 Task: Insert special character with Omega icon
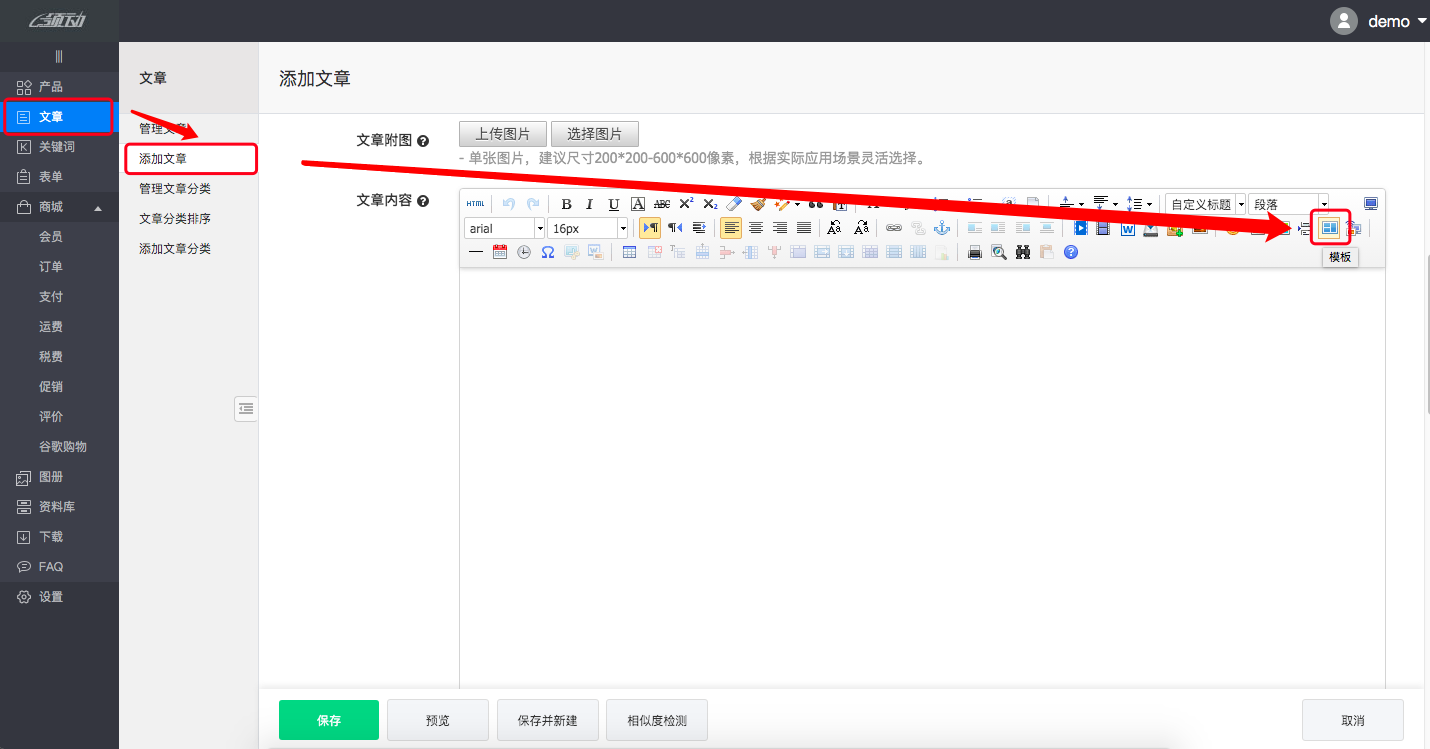point(548,252)
